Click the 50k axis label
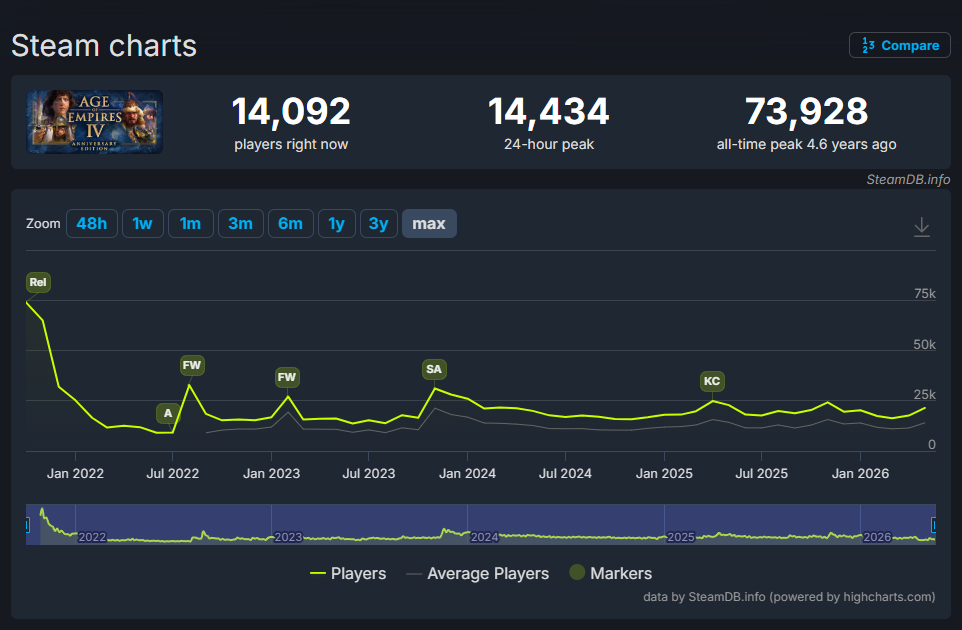This screenshot has width=962, height=630. [x=925, y=345]
